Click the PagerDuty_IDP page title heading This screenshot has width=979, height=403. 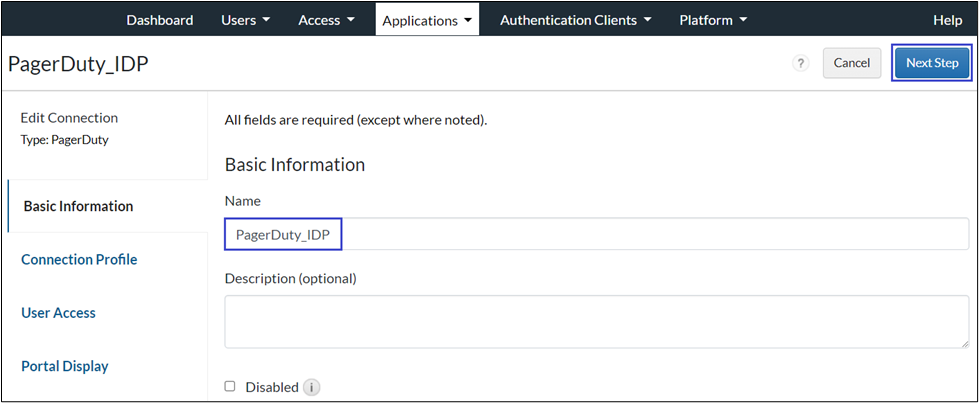(x=79, y=64)
